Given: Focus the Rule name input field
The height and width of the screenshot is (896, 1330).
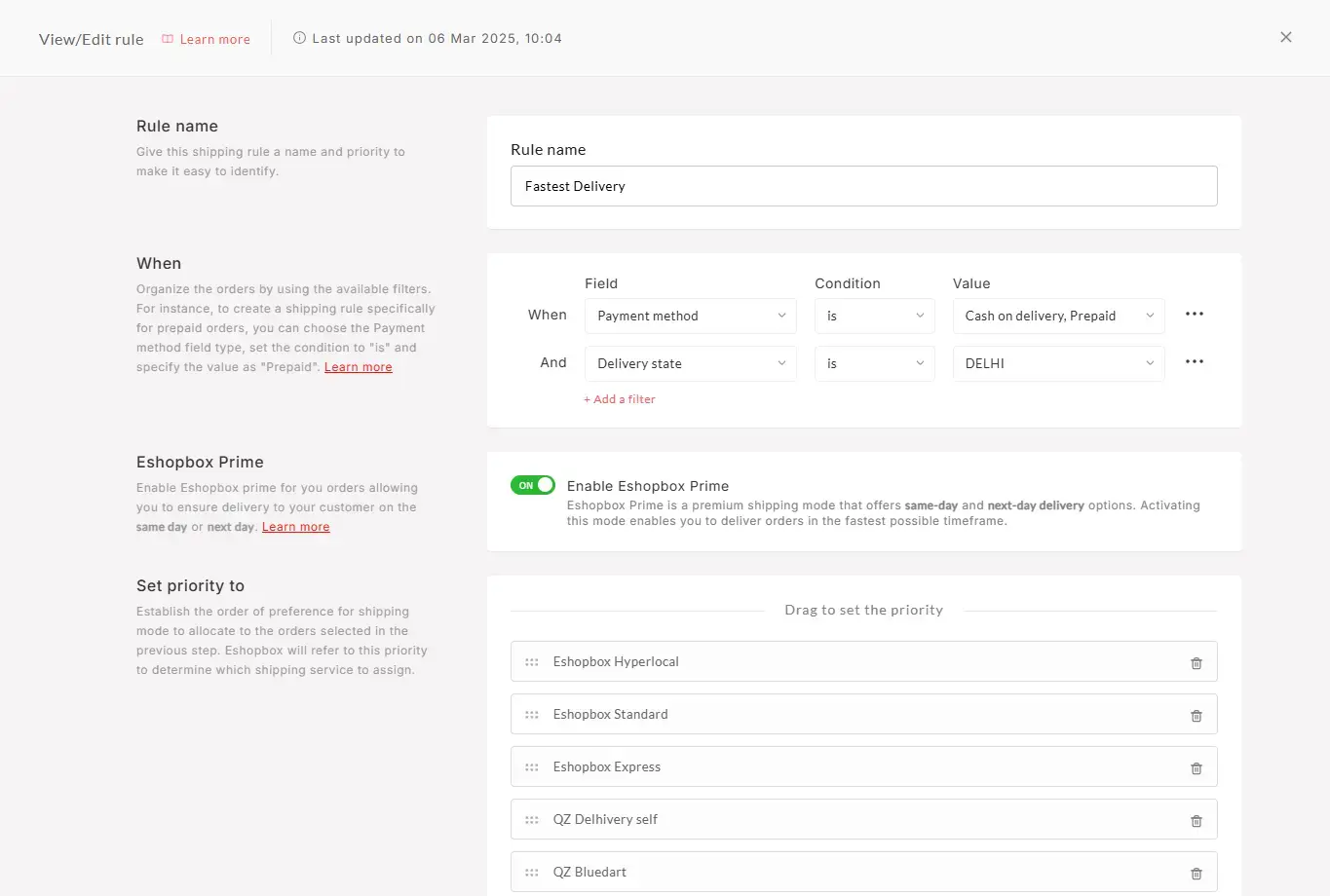Looking at the screenshot, I should point(864,186).
